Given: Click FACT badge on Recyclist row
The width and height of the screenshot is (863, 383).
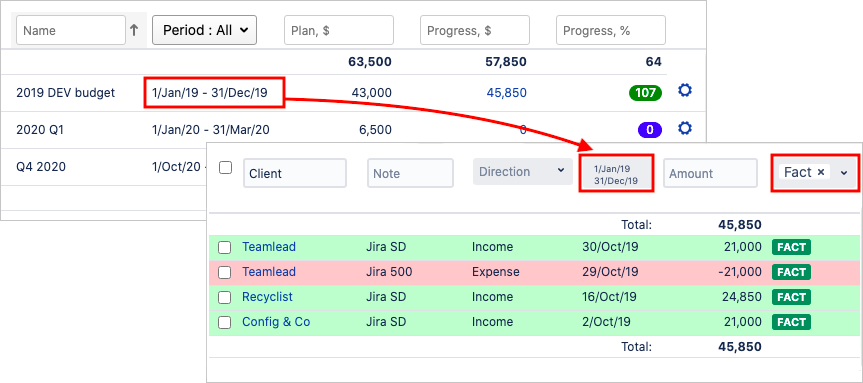Looking at the screenshot, I should tap(791, 297).
